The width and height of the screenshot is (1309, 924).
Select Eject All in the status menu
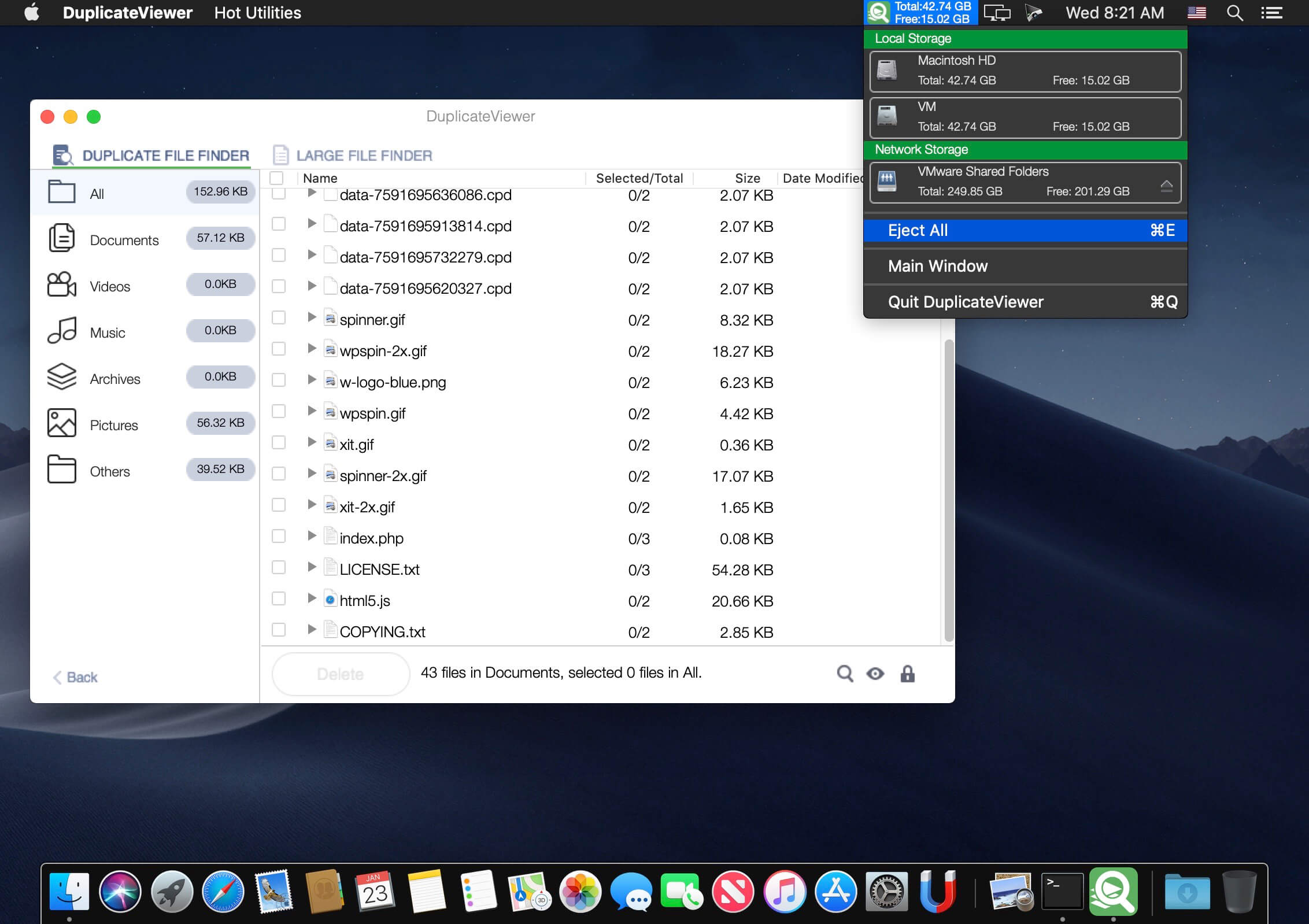point(918,230)
